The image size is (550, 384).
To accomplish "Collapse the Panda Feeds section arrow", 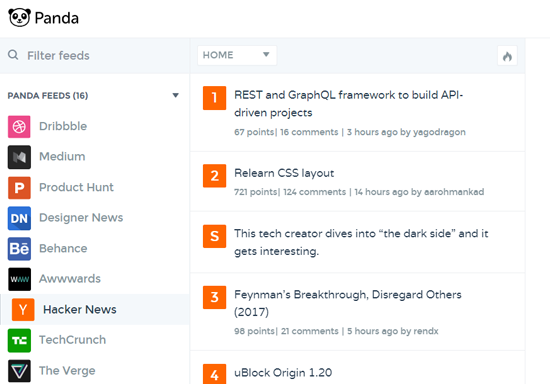I will tap(175, 95).
